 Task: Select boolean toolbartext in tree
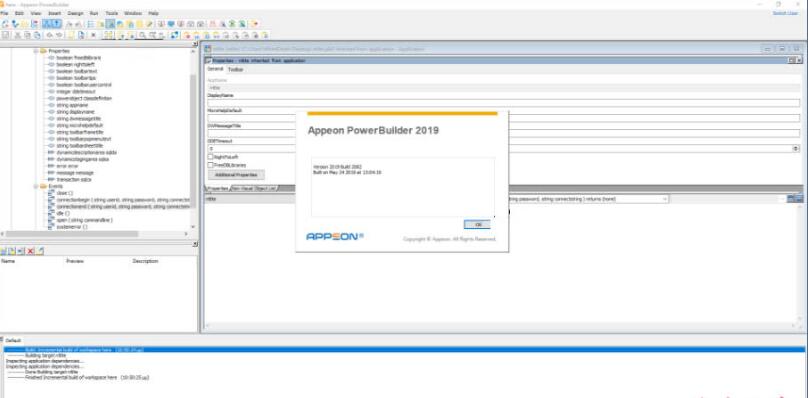click(x=76, y=71)
